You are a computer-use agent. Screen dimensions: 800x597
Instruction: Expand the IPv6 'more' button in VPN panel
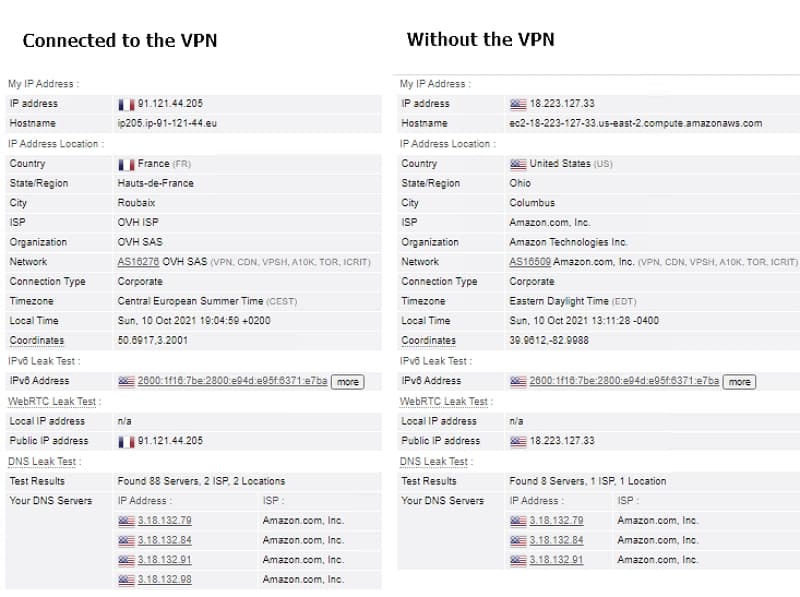(347, 382)
